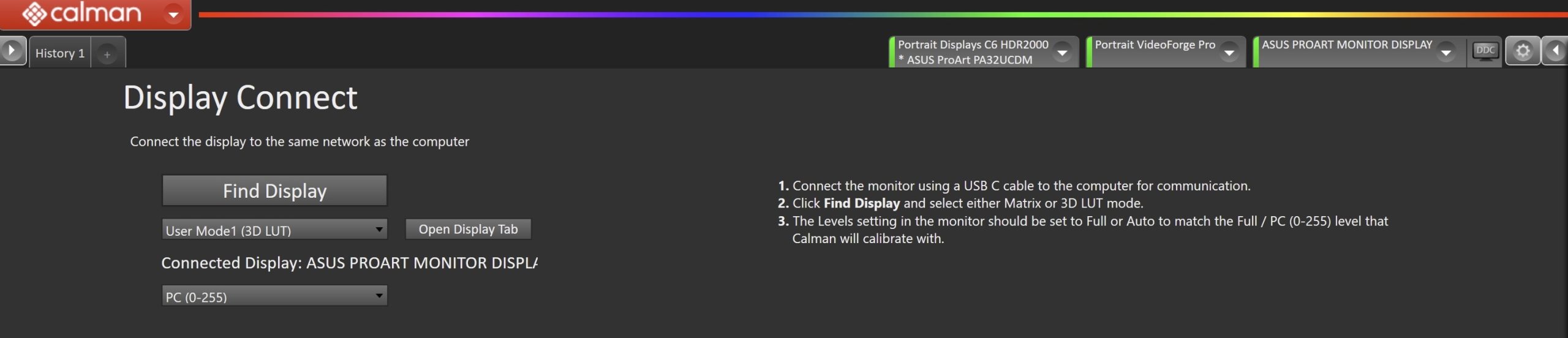Click the Open Display Tab button
The width and height of the screenshot is (1568, 338).
[468, 229]
